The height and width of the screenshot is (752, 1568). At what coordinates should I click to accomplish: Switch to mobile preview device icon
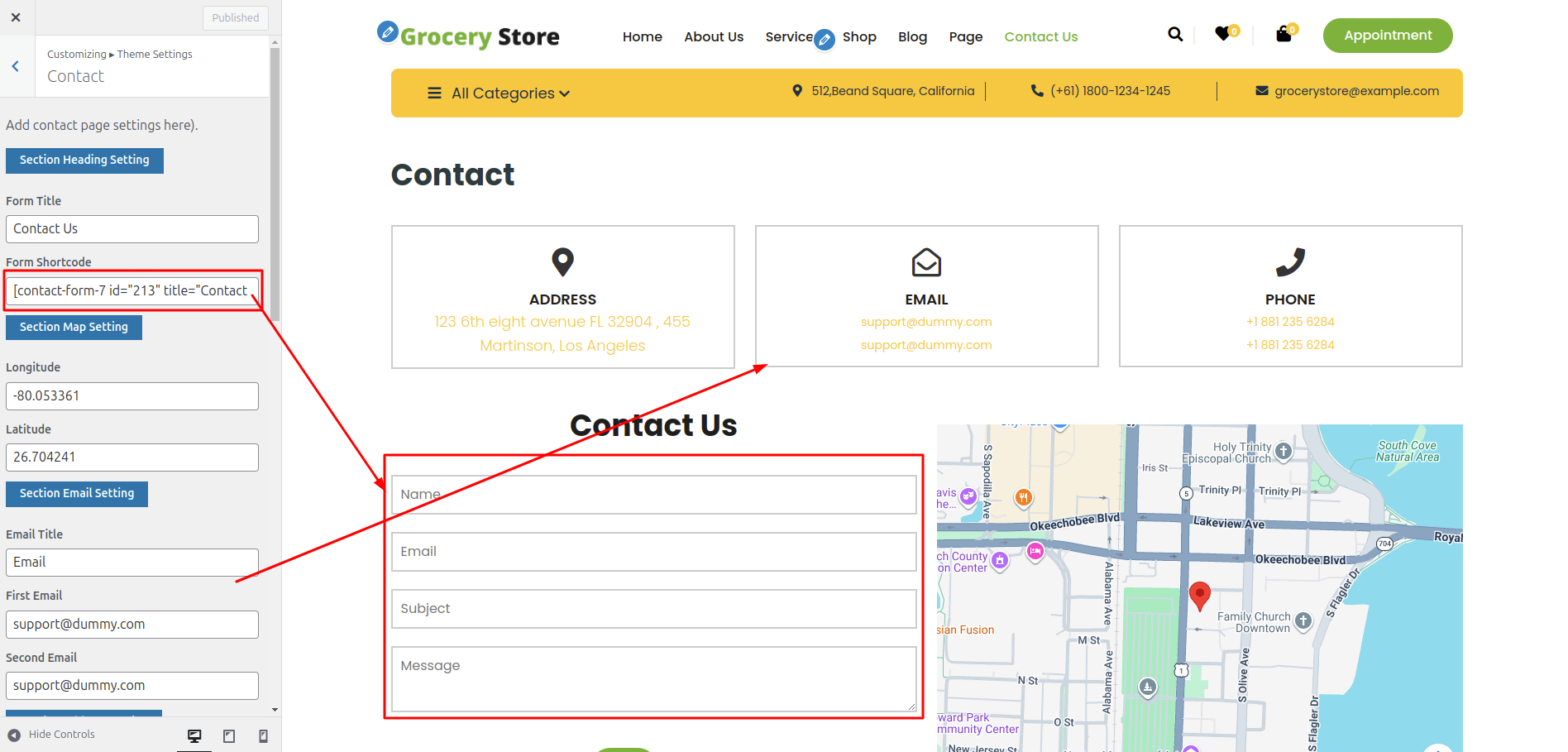point(263,735)
